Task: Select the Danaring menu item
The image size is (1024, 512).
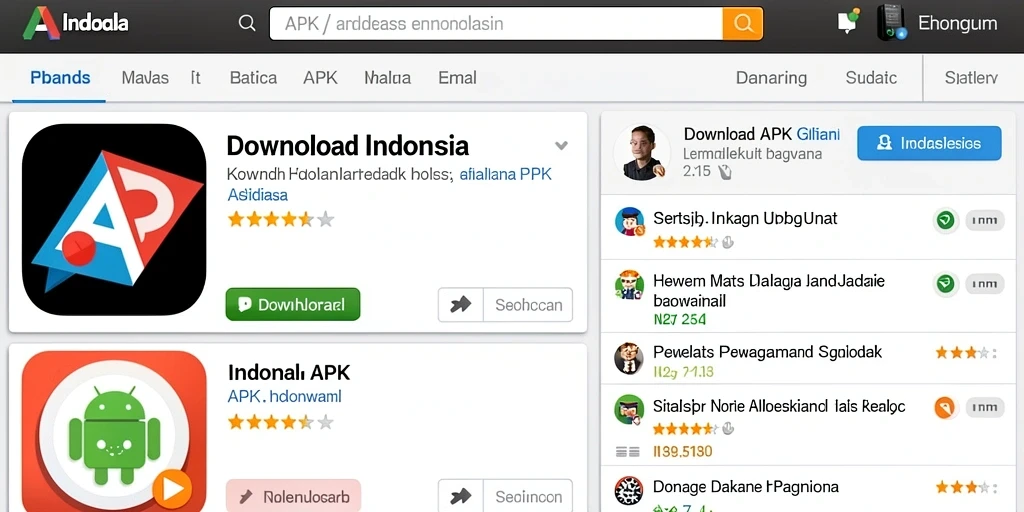Action: [x=771, y=78]
